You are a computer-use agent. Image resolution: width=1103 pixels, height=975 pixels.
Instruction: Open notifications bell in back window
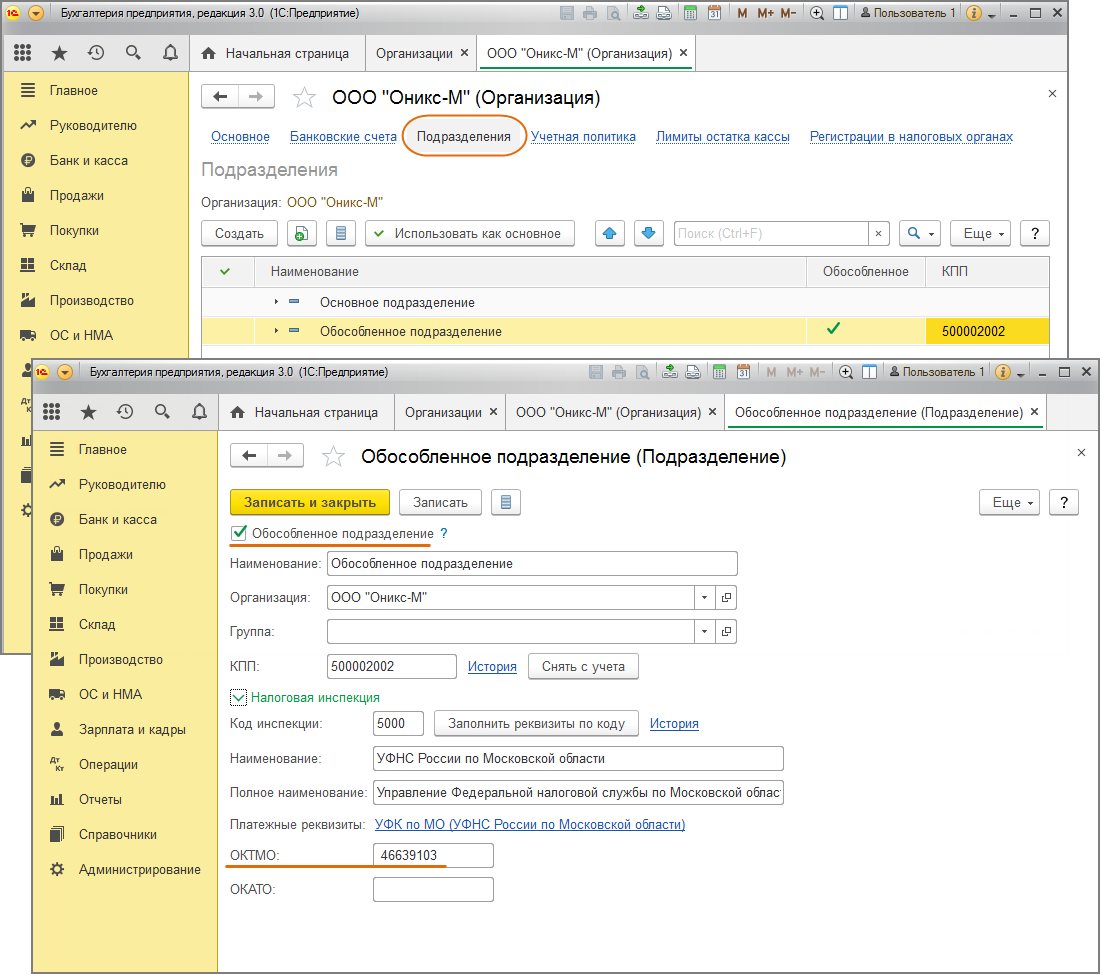pyautogui.click(x=170, y=53)
